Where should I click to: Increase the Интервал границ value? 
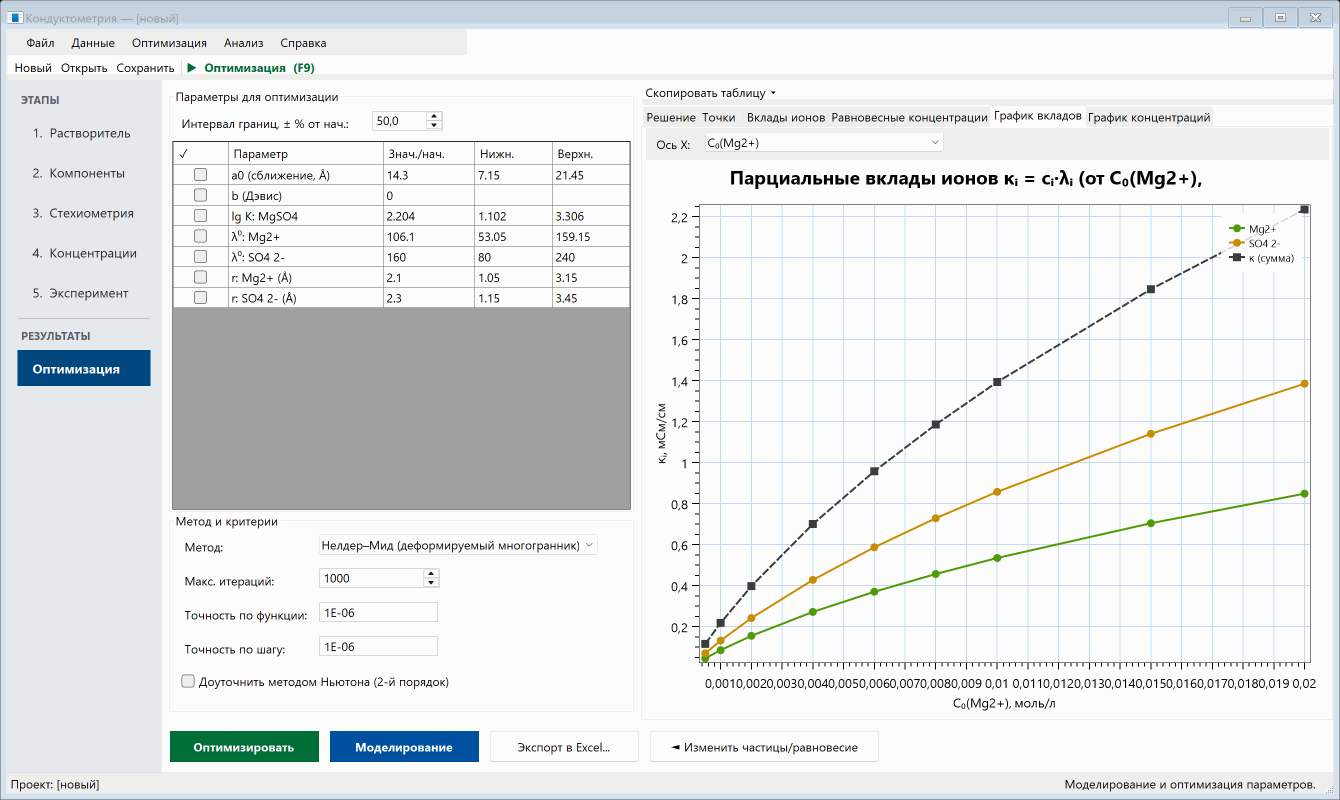pyautogui.click(x=434, y=116)
